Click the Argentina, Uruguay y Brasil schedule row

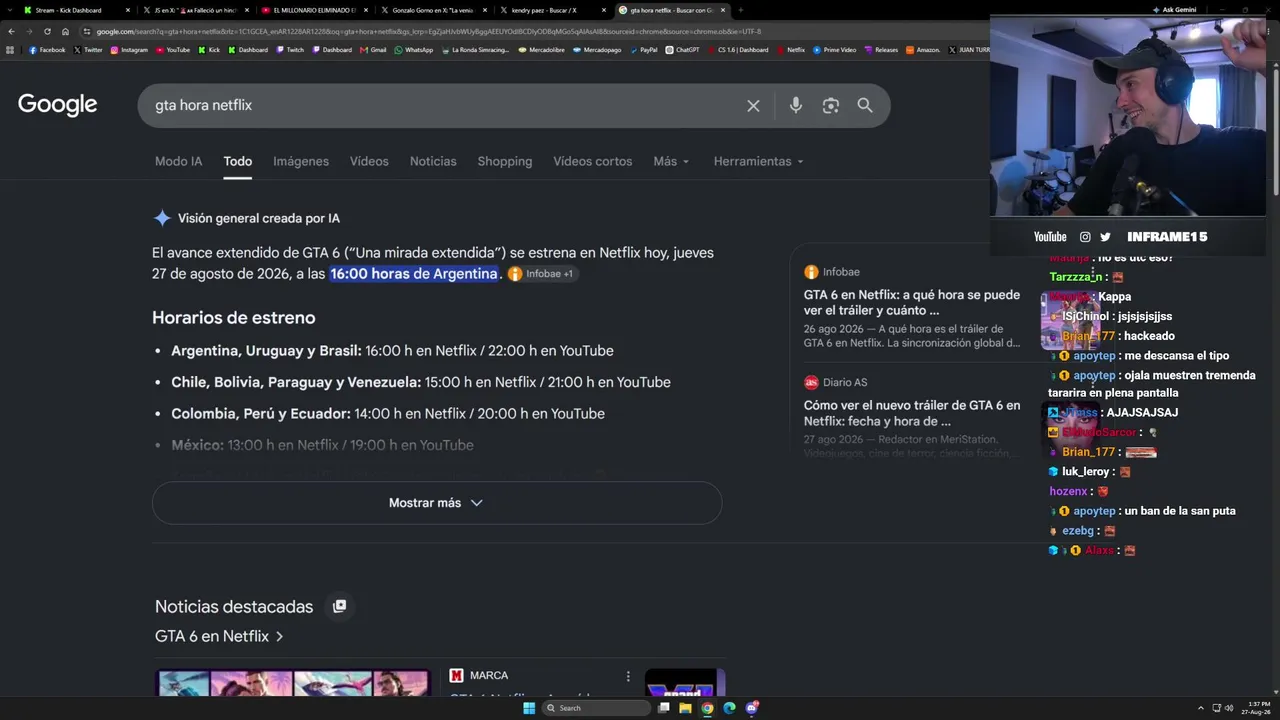tap(392, 351)
